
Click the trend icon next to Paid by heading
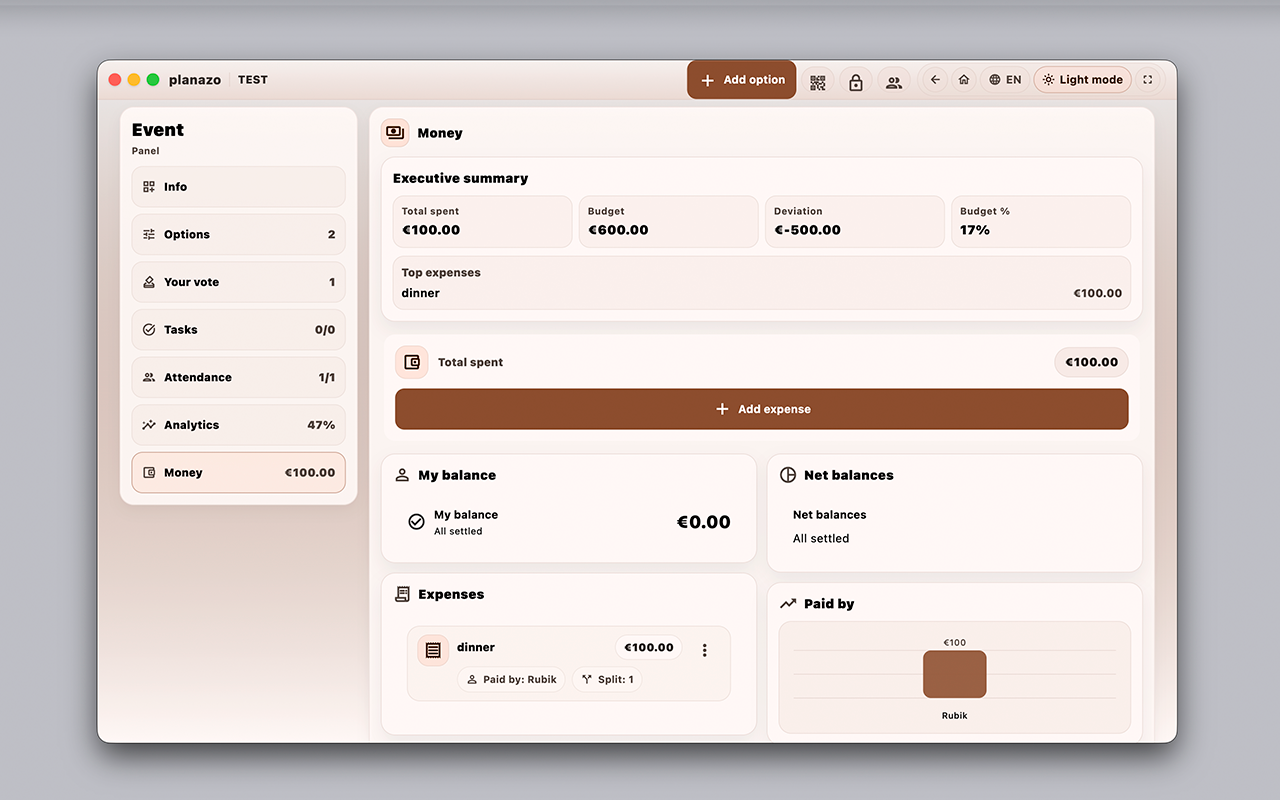point(788,604)
